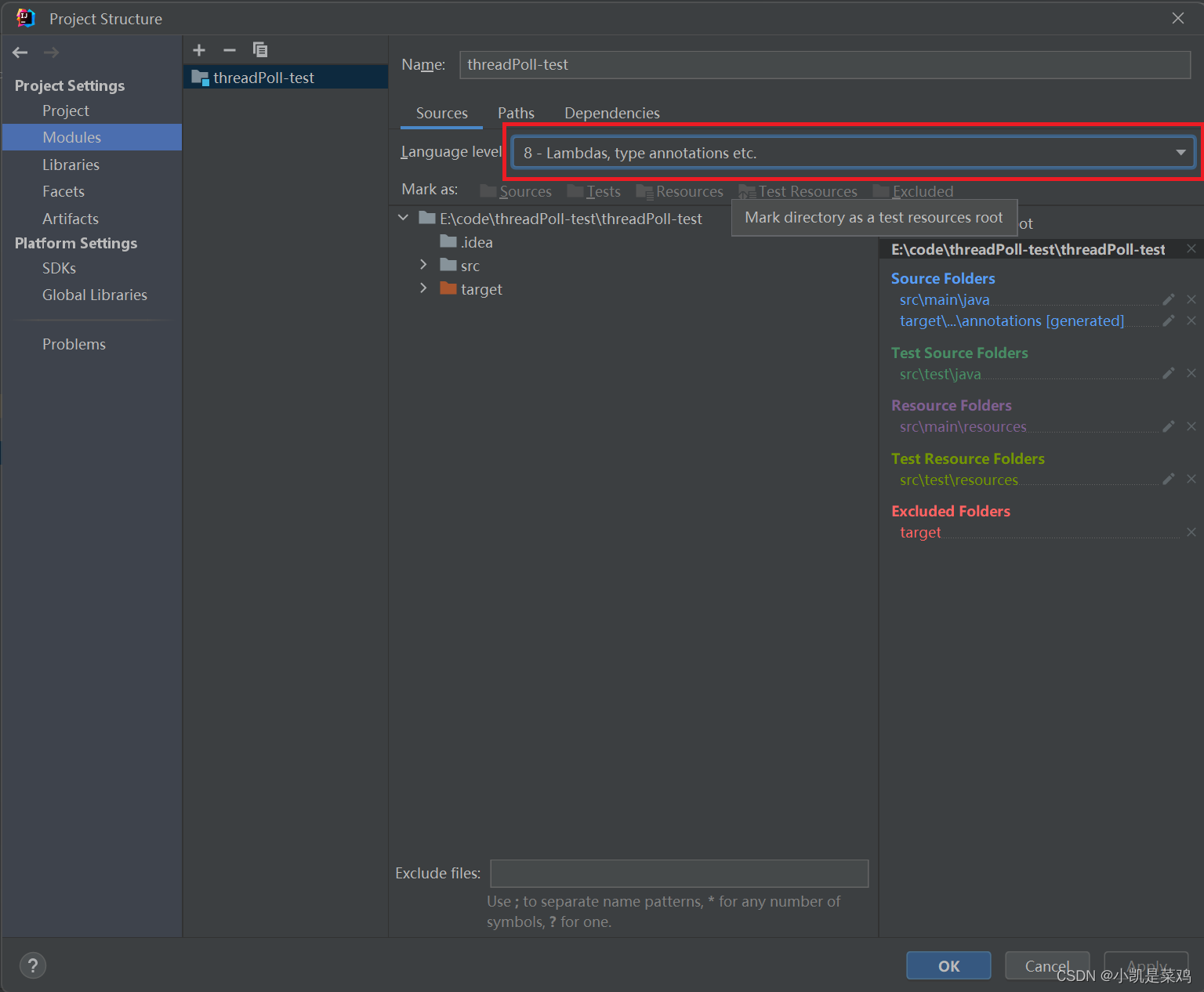Open the Problems section
This screenshot has height=992, width=1204.
coord(74,344)
